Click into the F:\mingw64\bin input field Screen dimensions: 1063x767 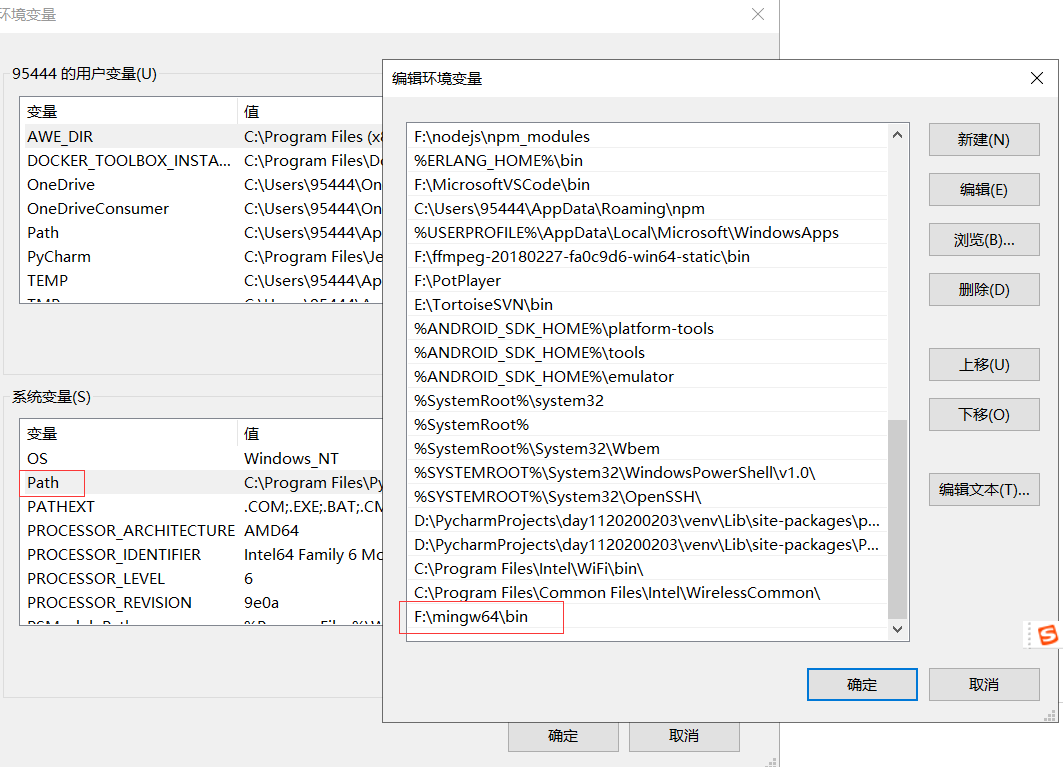coord(483,617)
